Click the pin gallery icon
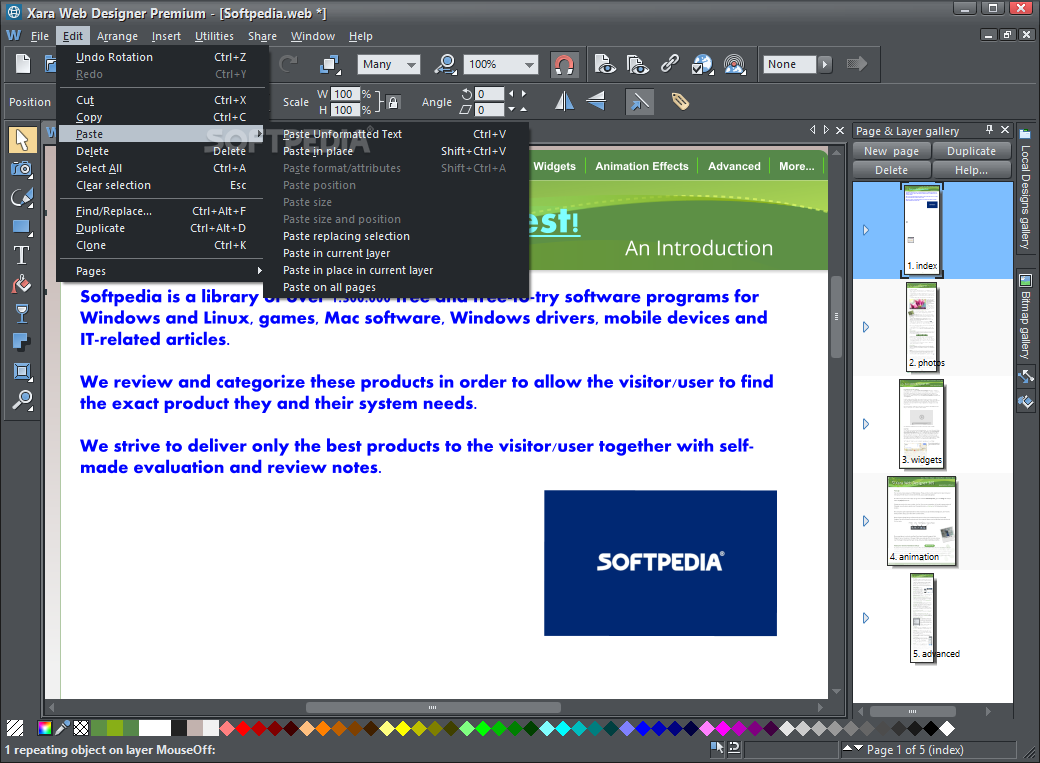This screenshot has width=1040, height=763. click(989, 130)
